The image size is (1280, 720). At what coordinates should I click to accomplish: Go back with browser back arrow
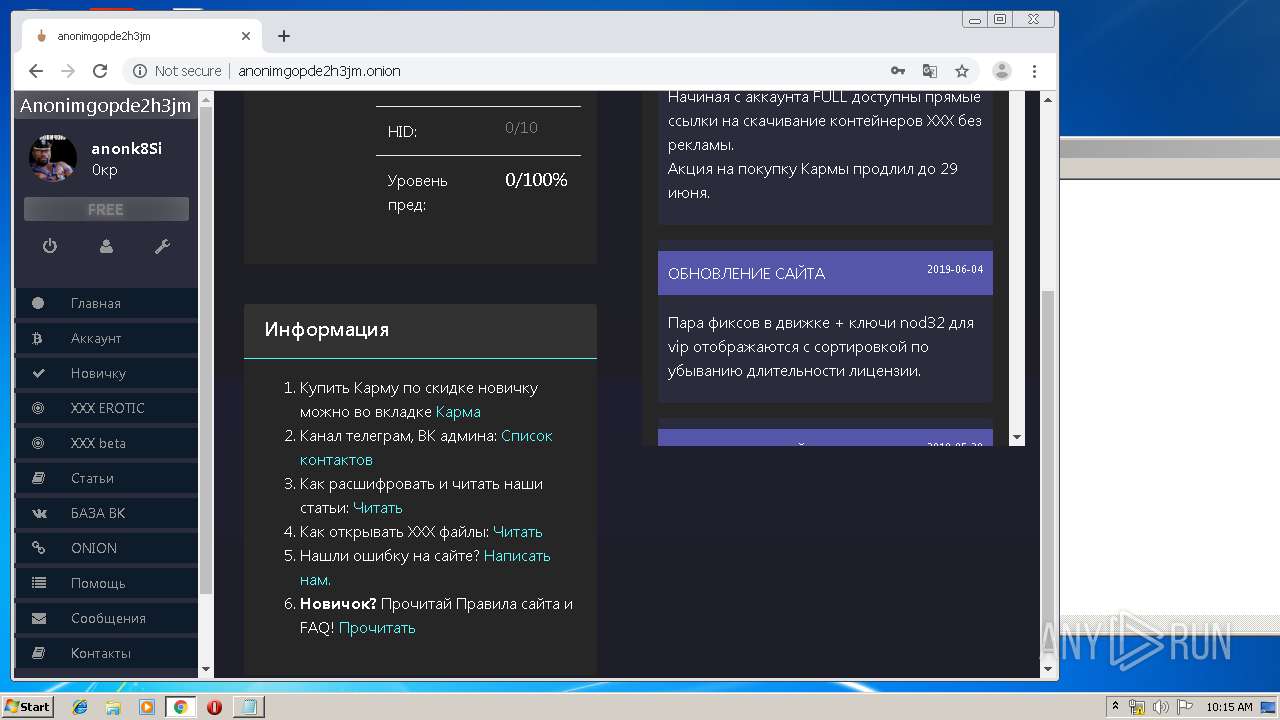click(x=36, y=71)
